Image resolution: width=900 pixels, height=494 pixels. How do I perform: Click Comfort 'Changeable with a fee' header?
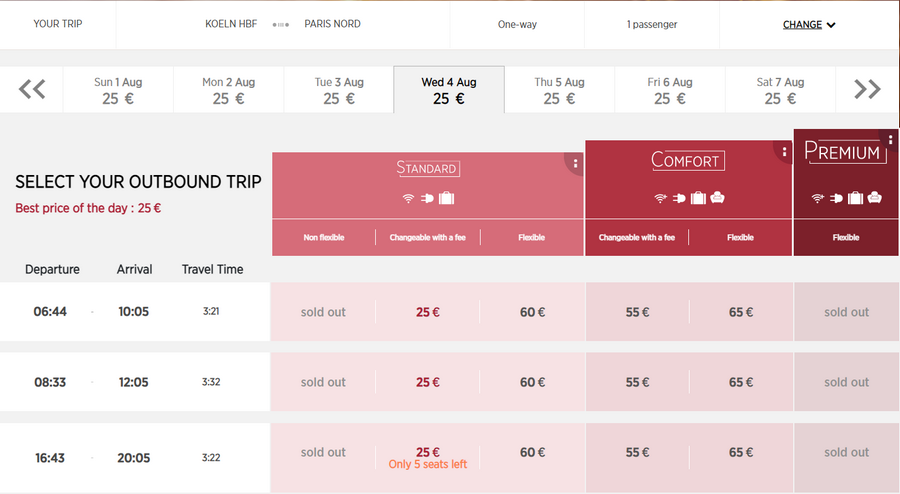point(637,238)
